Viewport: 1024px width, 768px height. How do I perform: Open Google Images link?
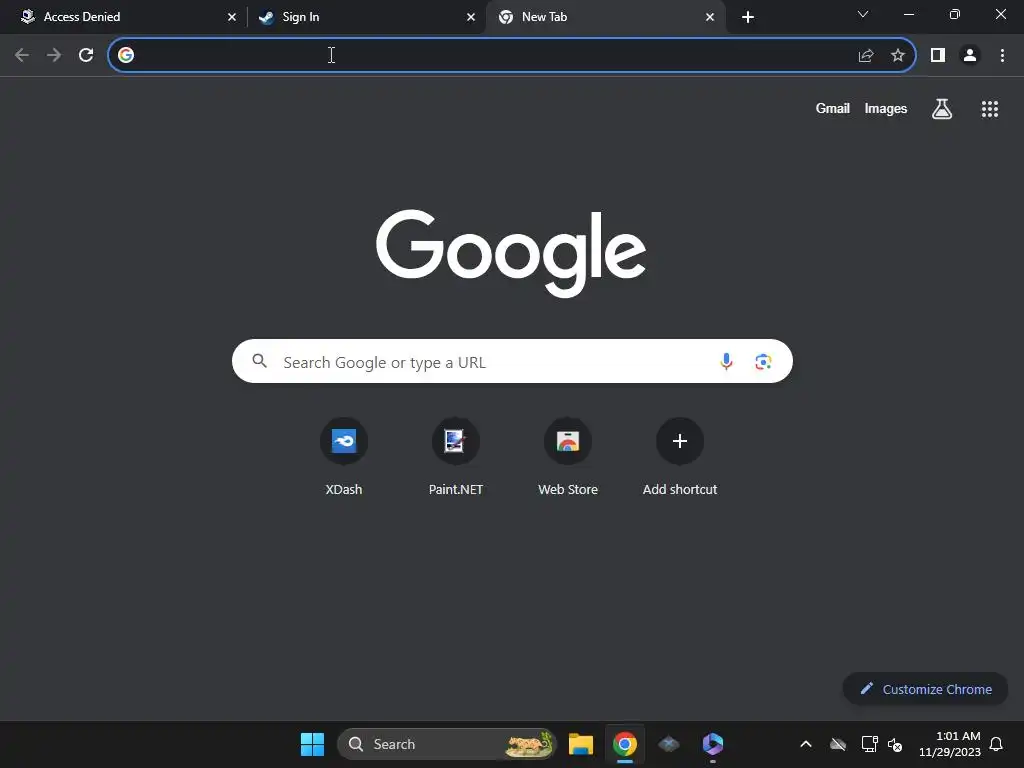click(x=886, y=108)
